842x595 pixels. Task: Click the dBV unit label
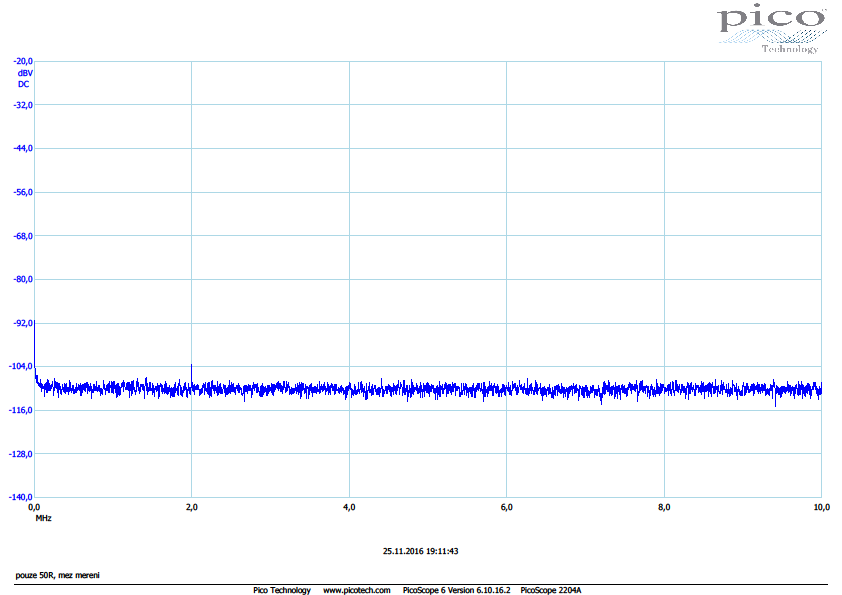[25, 73]
